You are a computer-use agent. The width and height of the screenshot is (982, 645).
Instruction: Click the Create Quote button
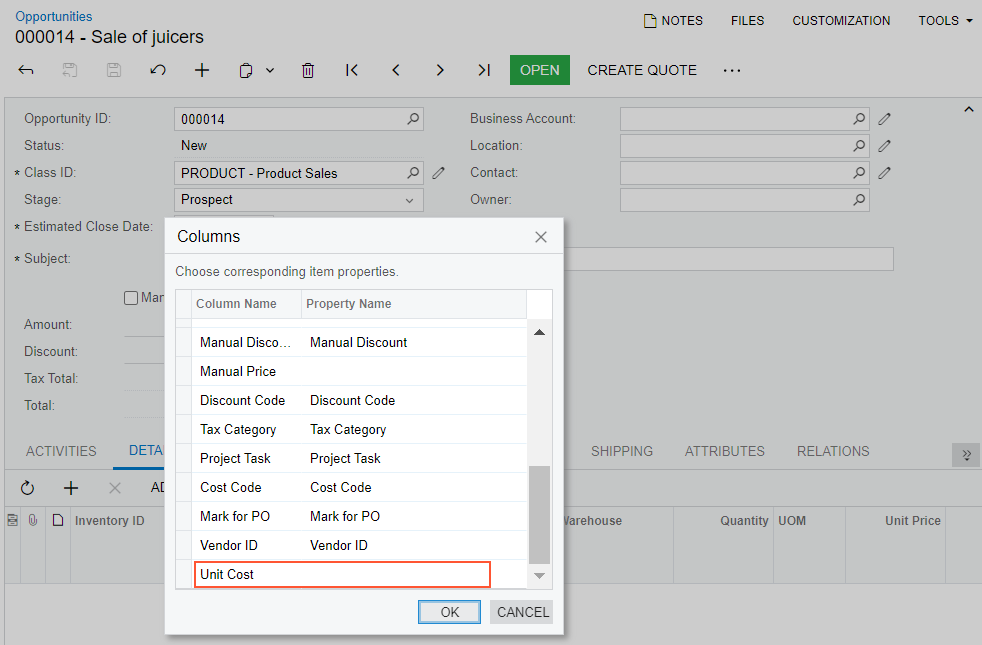[x=642, y=70]
